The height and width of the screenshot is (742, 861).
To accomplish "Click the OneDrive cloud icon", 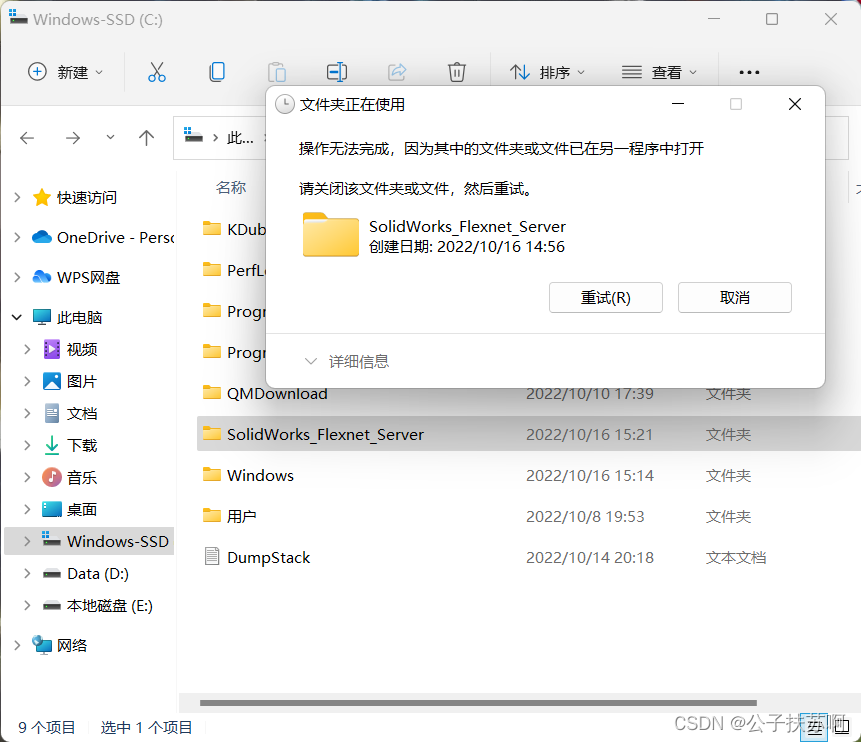I will click(x=42, y=237).
